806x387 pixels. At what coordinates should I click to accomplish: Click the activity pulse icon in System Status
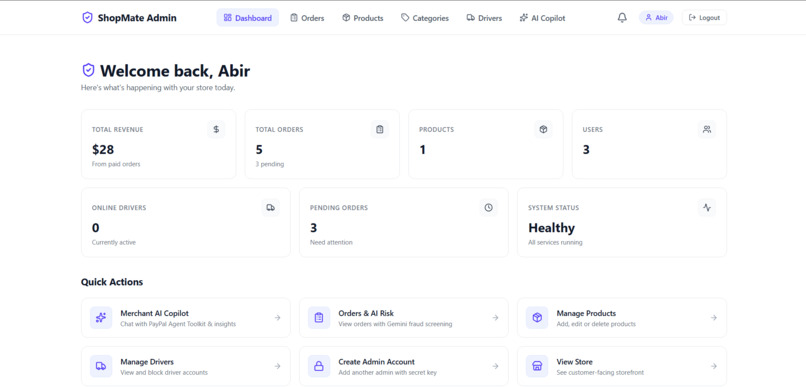(x=707, y=208)
